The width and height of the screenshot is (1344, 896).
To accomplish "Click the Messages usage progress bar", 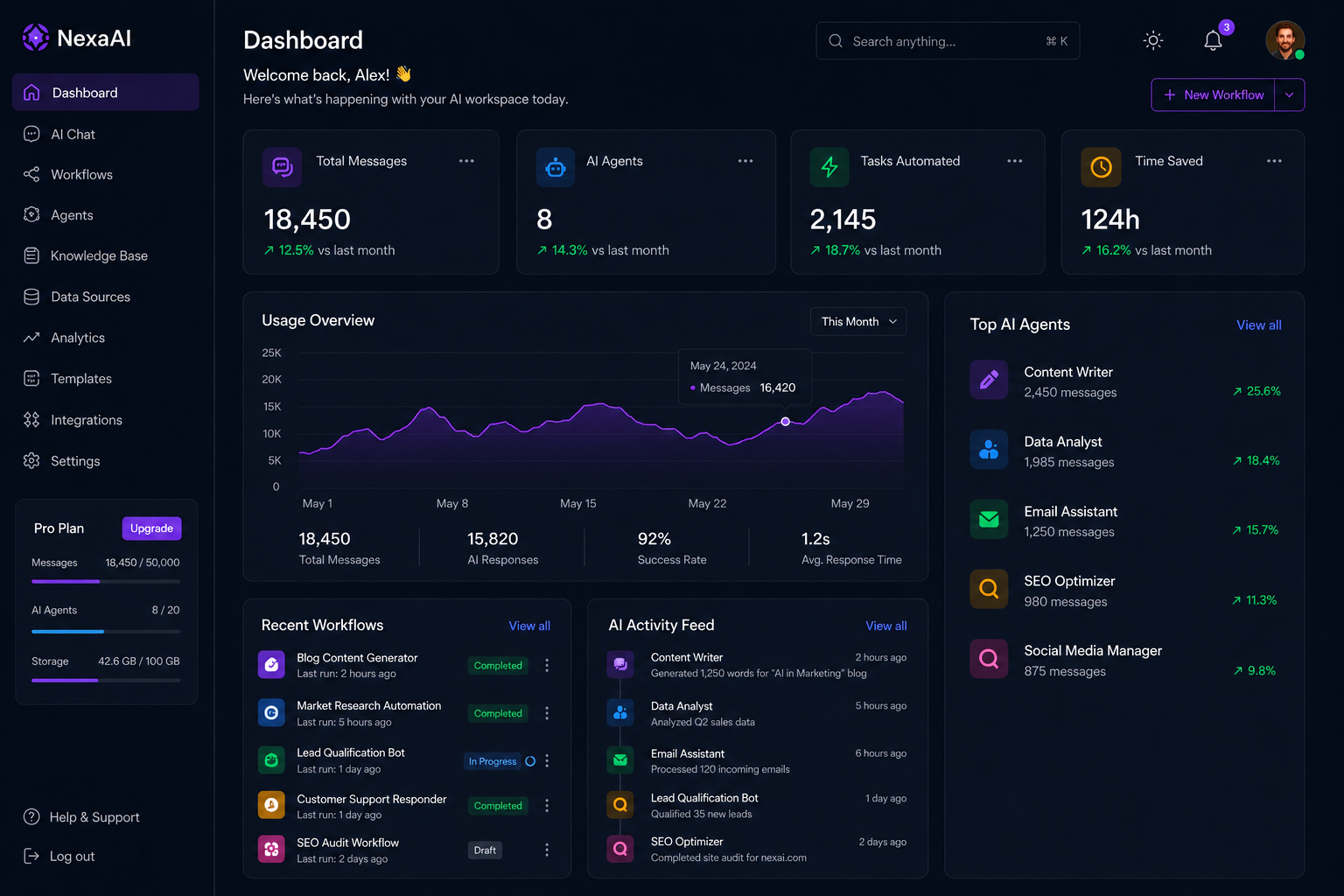I will [106, 581].
